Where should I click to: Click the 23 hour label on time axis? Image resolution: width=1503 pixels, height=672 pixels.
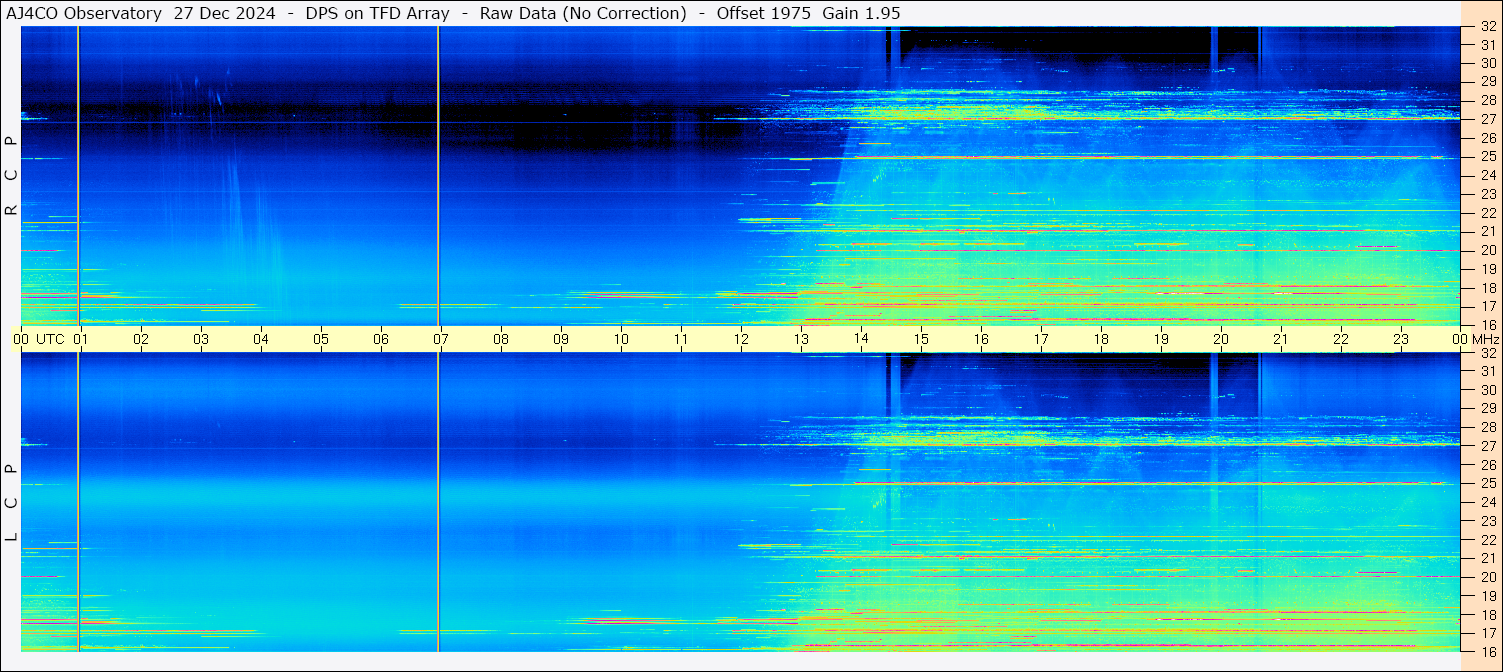click(1401, 339)
